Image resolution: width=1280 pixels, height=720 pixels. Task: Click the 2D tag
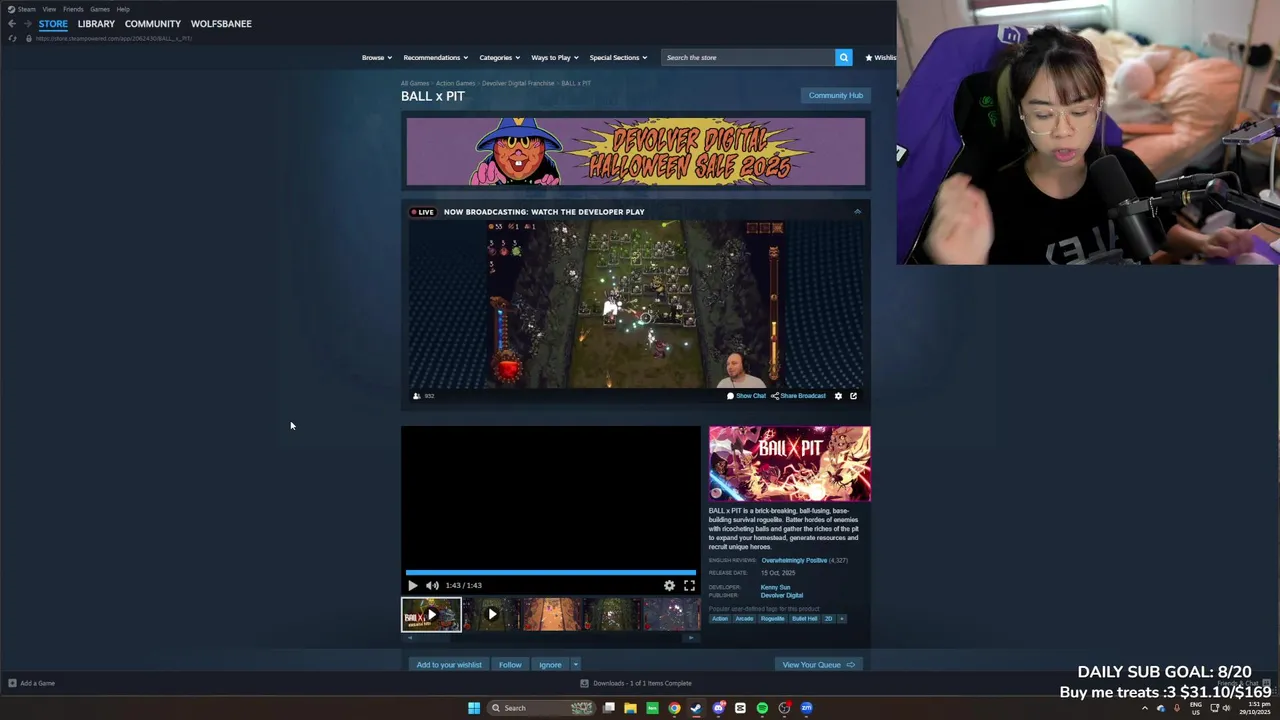[828, 618]
